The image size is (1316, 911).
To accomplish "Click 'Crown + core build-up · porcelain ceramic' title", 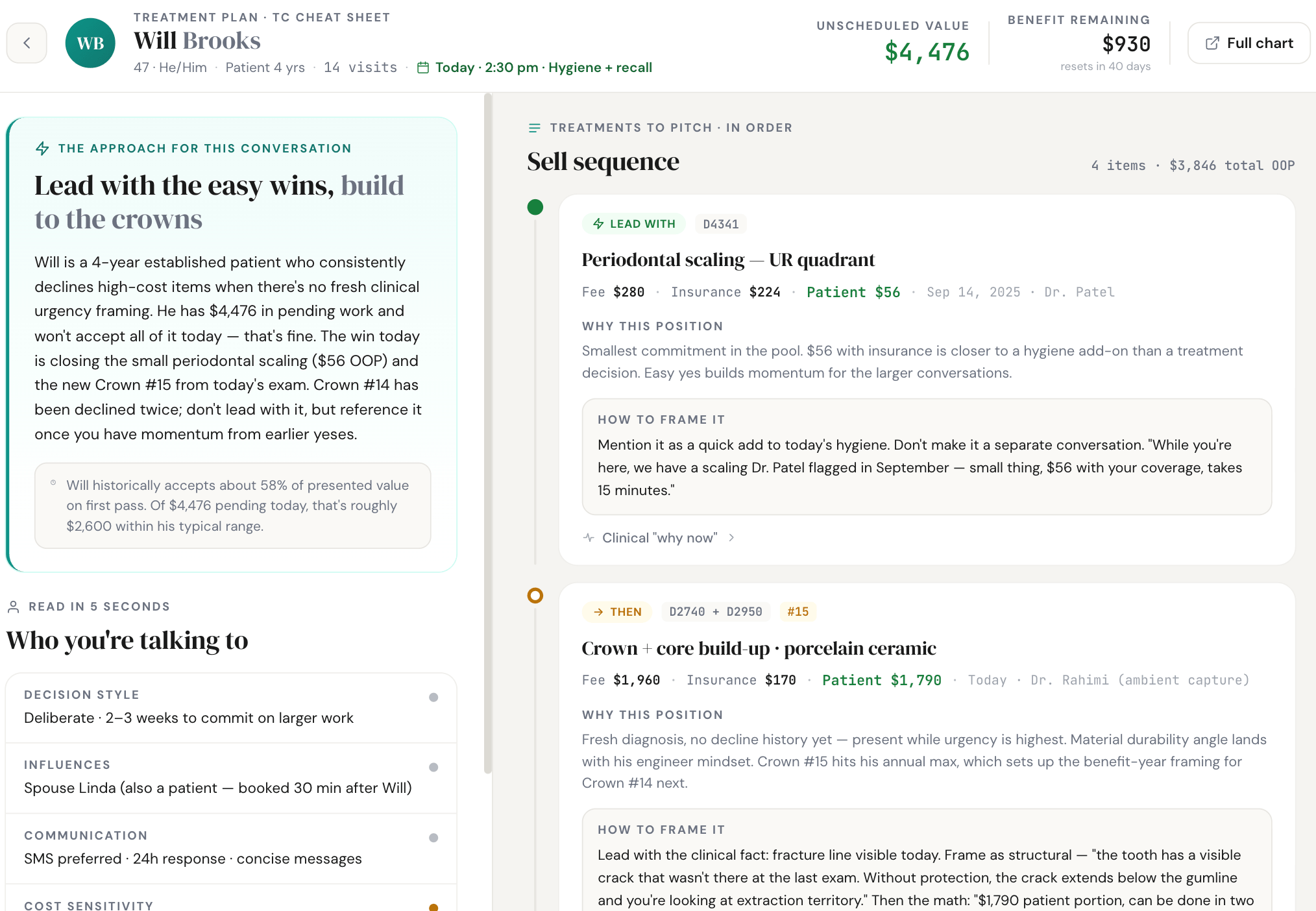I will point(759,648).
